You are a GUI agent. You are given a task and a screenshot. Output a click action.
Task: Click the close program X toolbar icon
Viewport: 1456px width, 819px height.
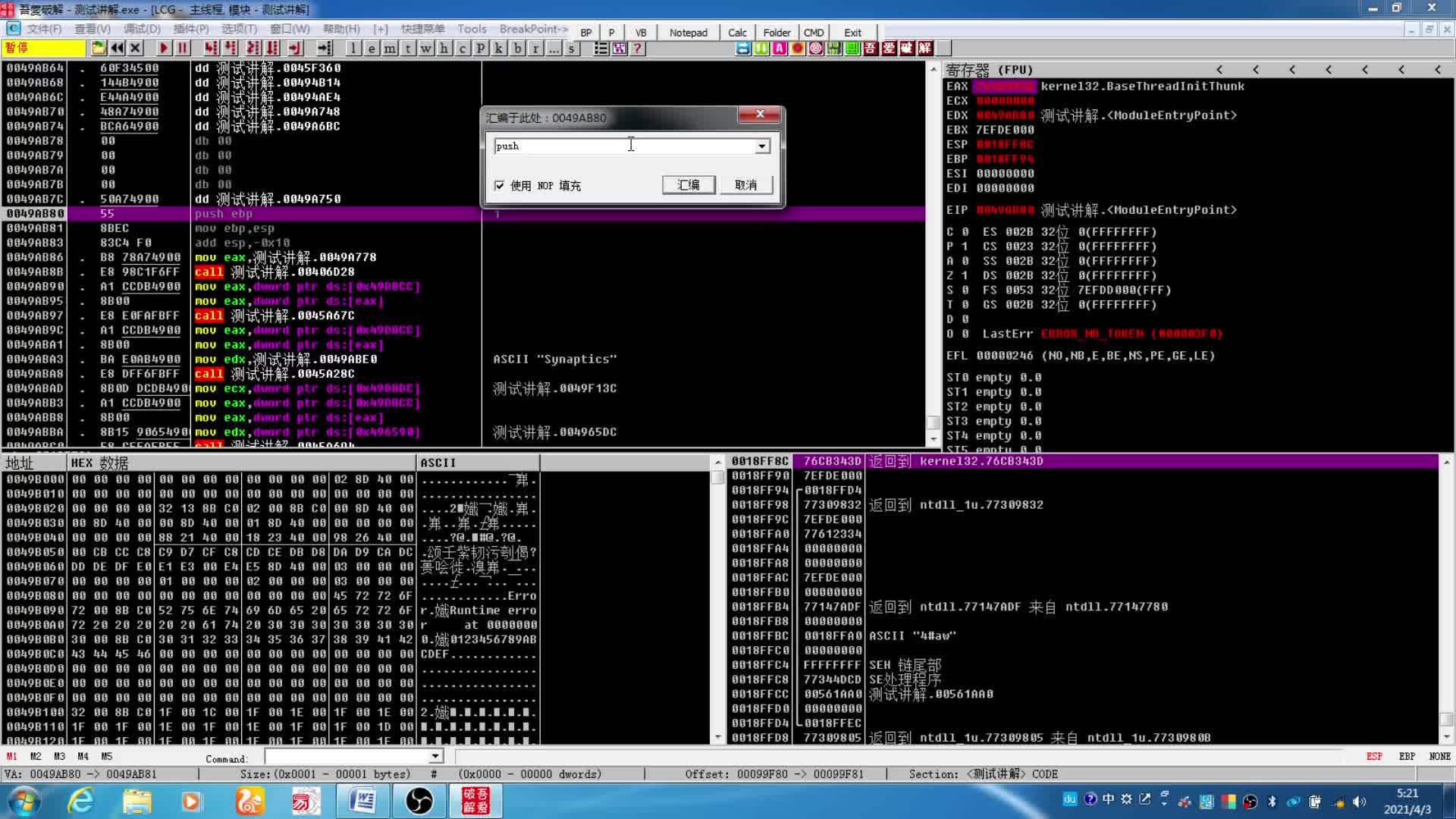[x=135, y=49]
